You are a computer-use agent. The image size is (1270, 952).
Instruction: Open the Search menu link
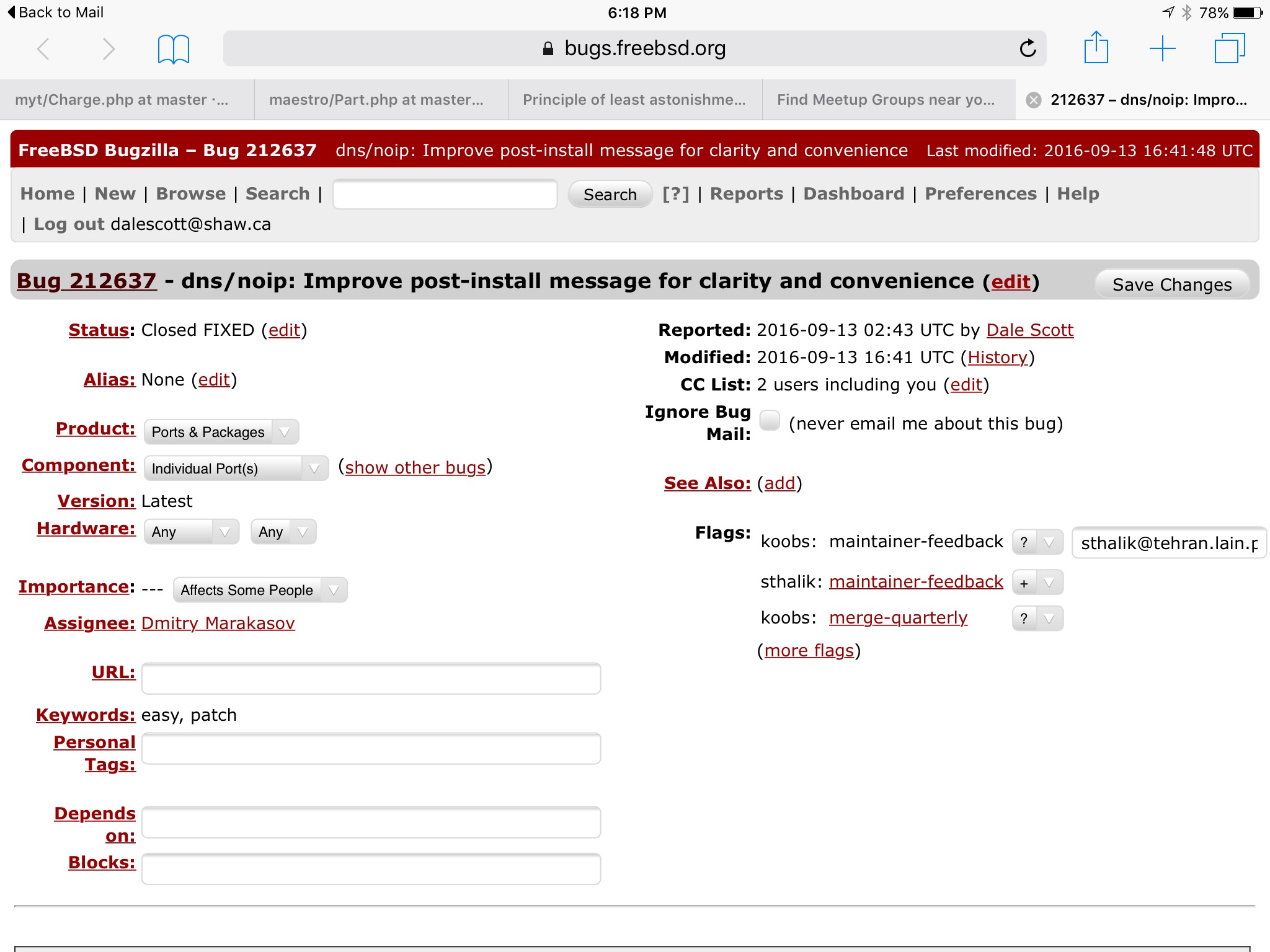[x=278, y=193]
